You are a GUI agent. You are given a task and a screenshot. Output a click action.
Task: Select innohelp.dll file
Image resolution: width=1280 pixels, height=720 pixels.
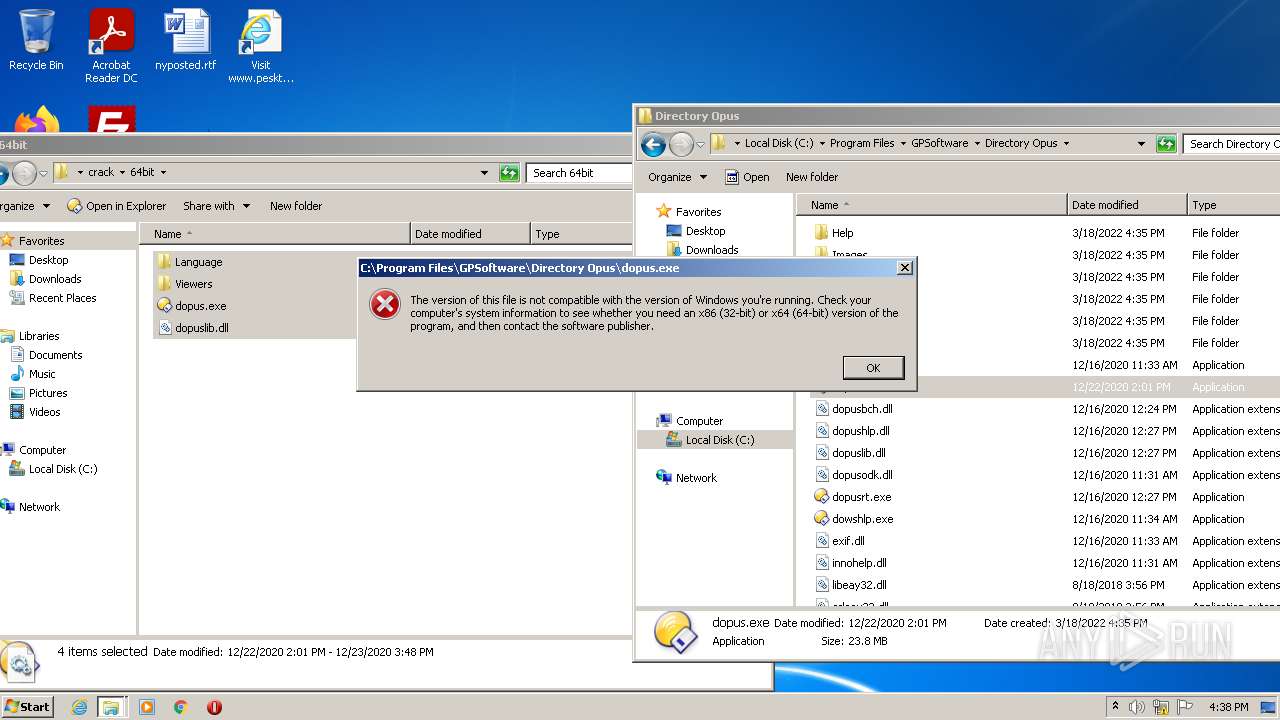click(851, 563)
